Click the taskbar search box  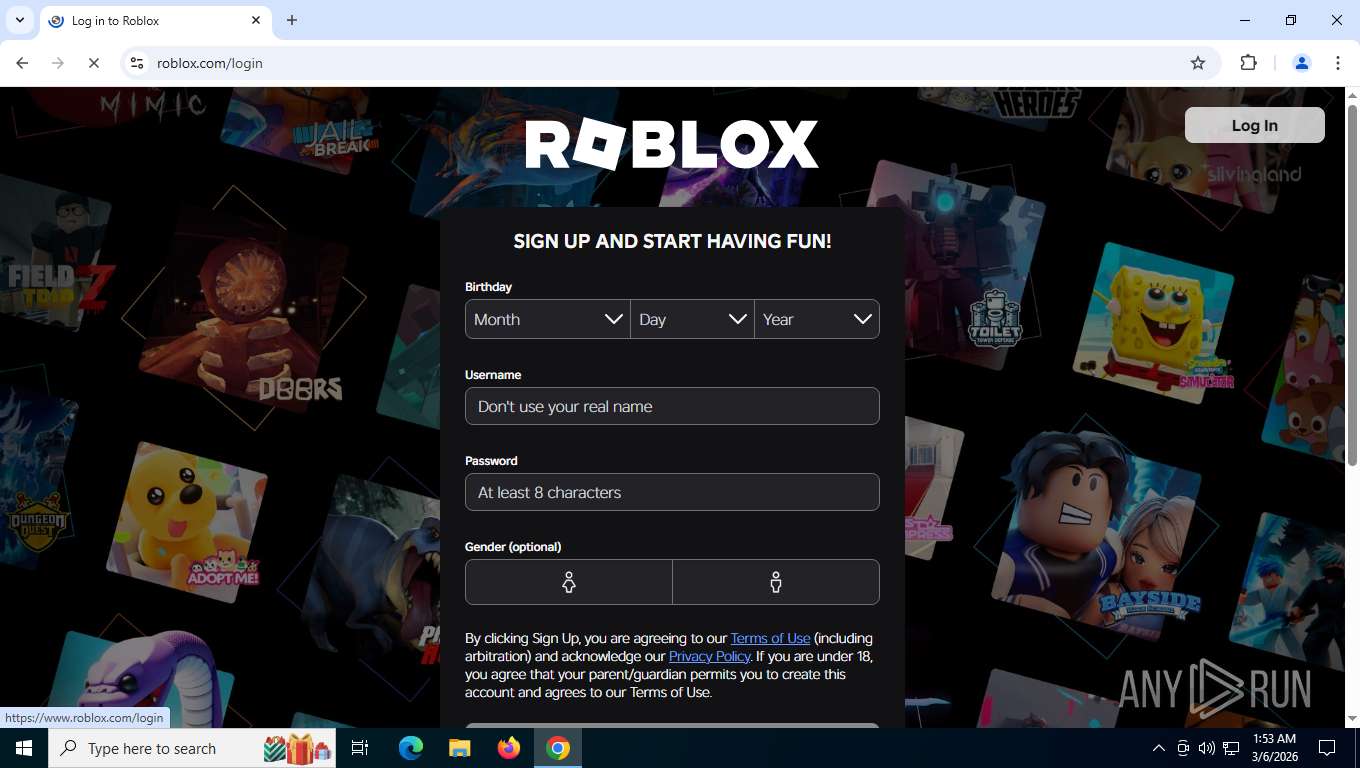(x=193, y=748)
